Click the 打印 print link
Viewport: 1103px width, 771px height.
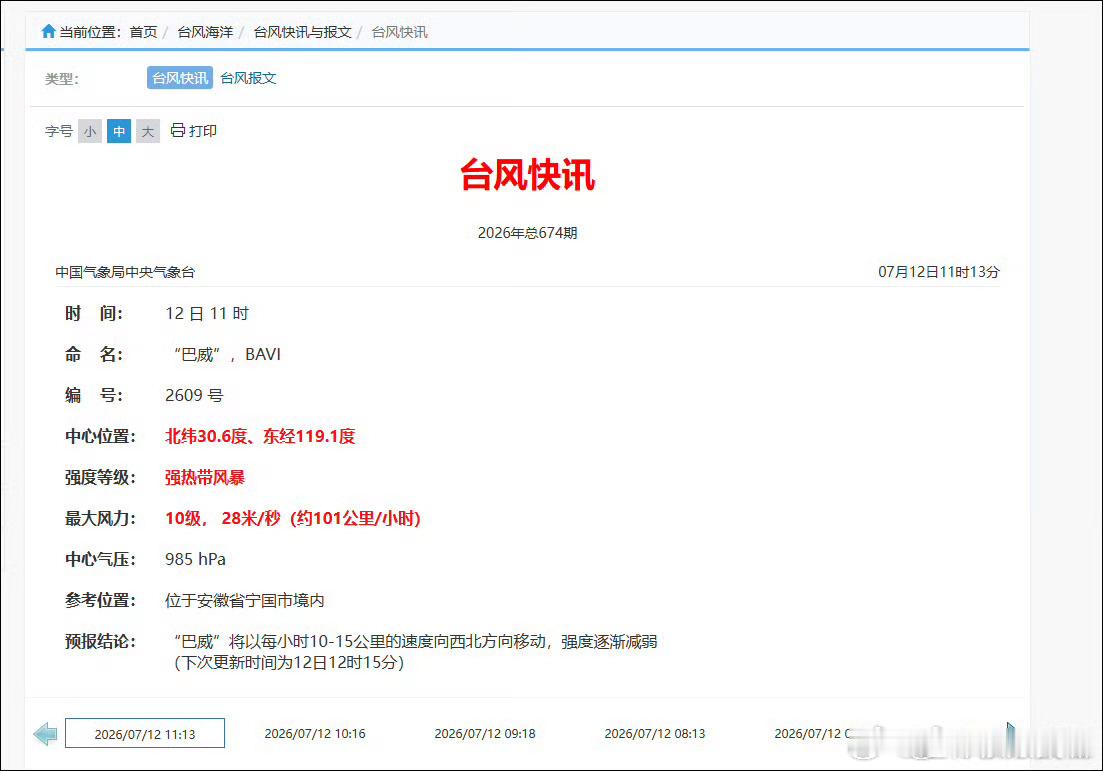click(203, 131)
